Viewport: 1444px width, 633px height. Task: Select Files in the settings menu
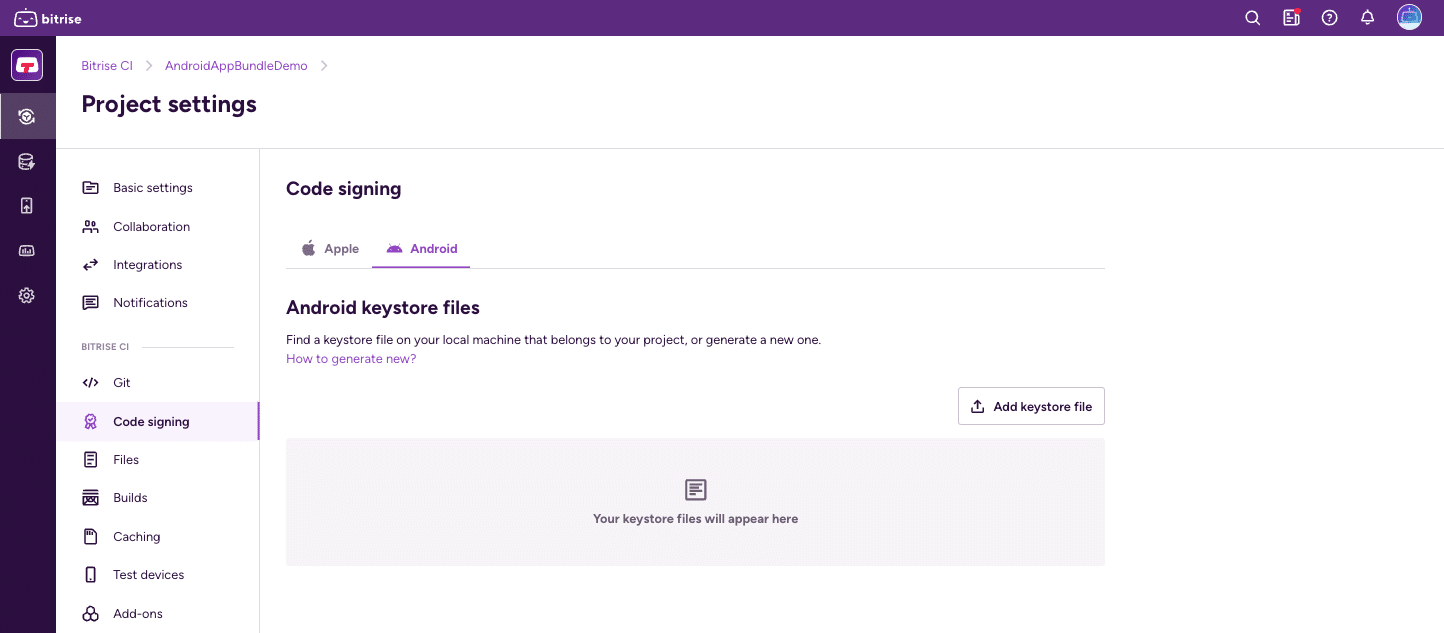[126, 459]
